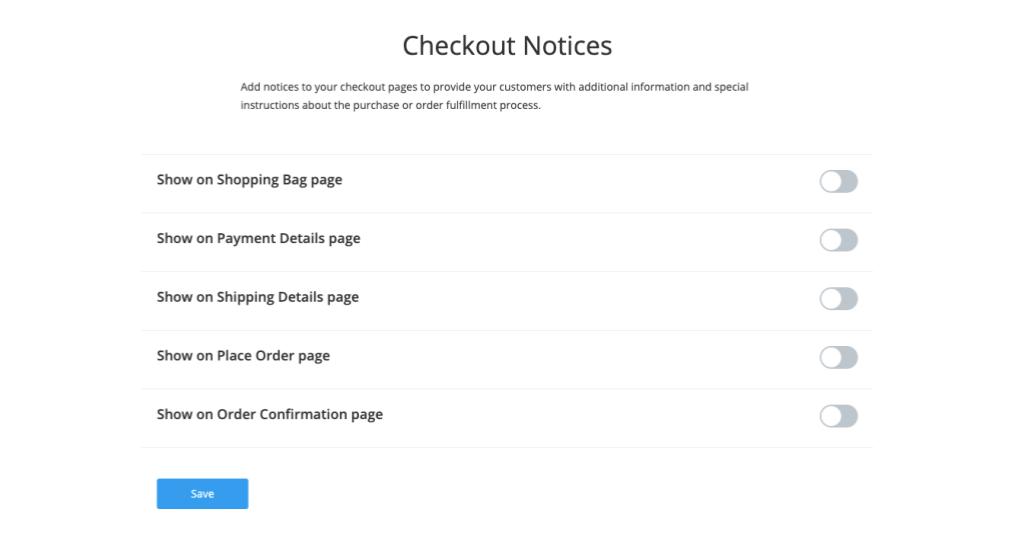Image resolution: width=1024 pixels, height=538 pixels.
Task: Select the 'Show on Payment Details page' label
Action: coord(258,239)
